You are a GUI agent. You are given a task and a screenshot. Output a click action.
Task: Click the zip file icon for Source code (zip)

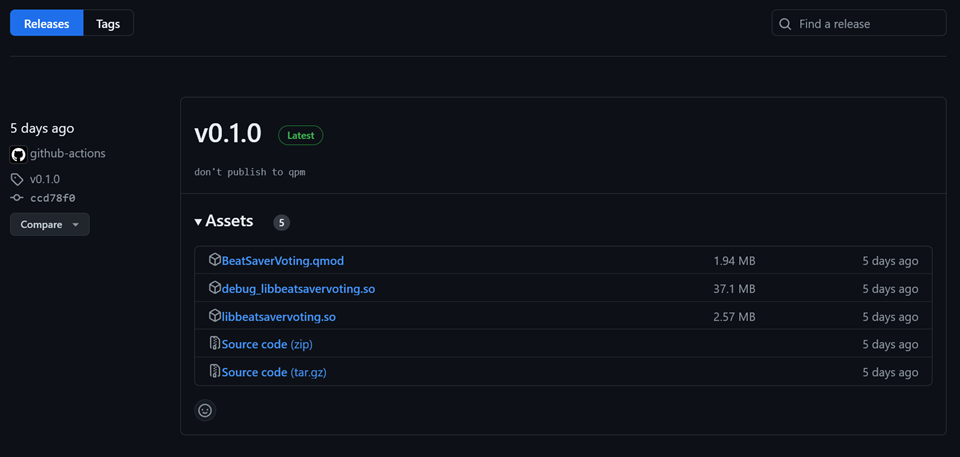(214, 344)
